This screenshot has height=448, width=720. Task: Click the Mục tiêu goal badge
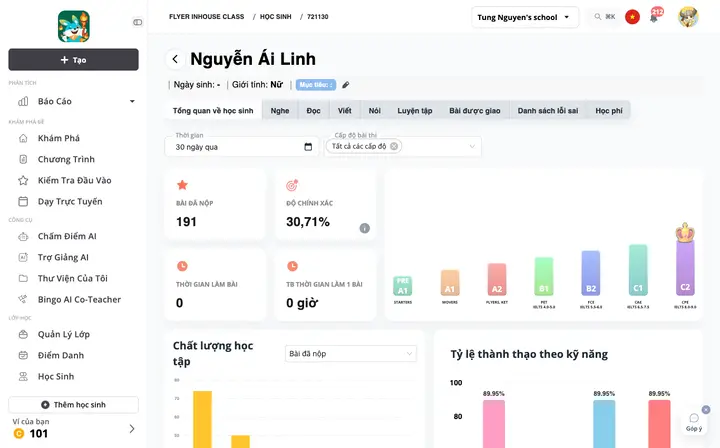pyautogui.click(x=316, y=85)
